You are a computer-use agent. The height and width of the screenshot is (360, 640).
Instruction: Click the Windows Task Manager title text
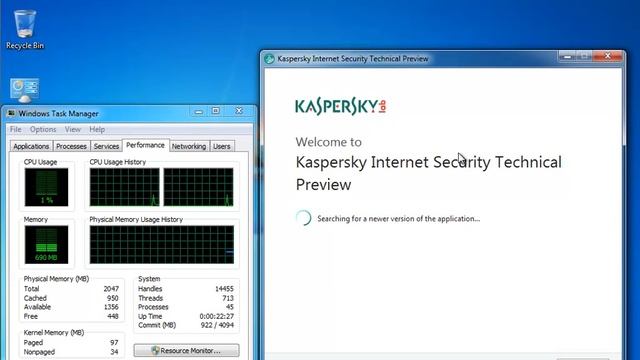58,113
